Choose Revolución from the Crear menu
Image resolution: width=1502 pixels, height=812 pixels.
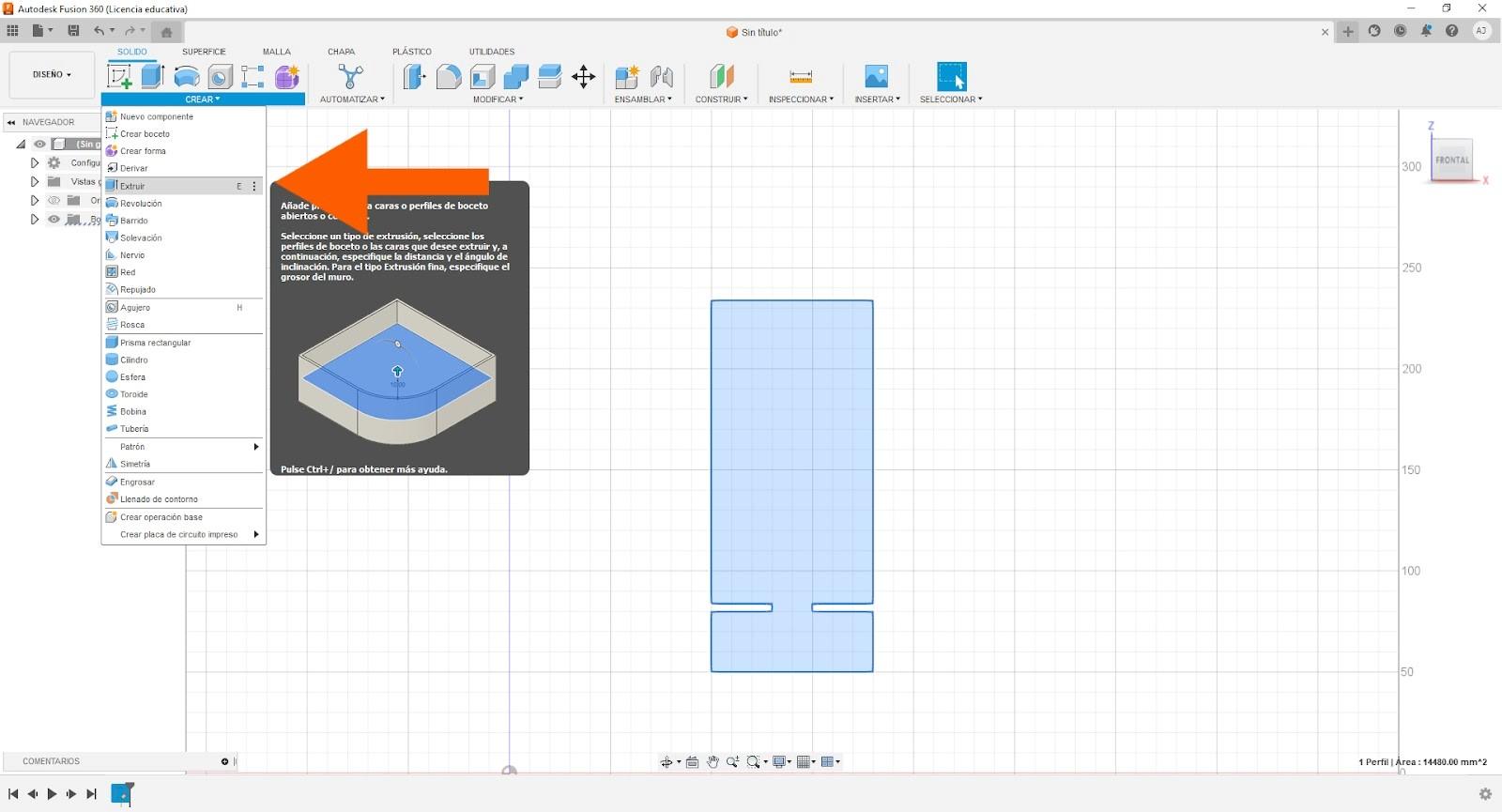tap(183, 204)
